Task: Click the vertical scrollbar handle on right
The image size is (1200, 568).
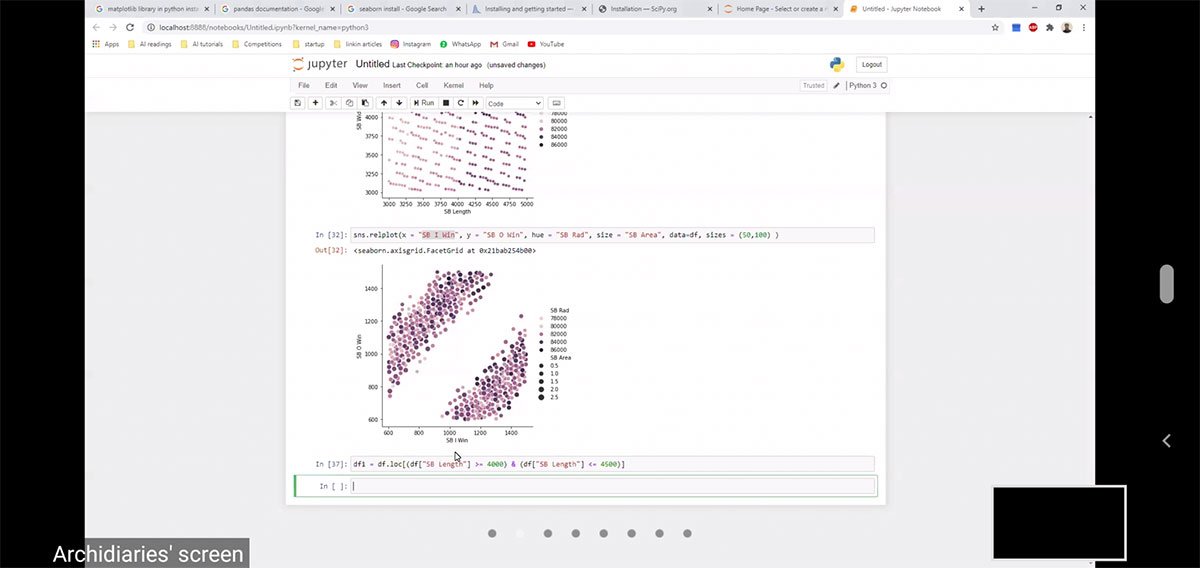Action: (x=1166, y=284)
